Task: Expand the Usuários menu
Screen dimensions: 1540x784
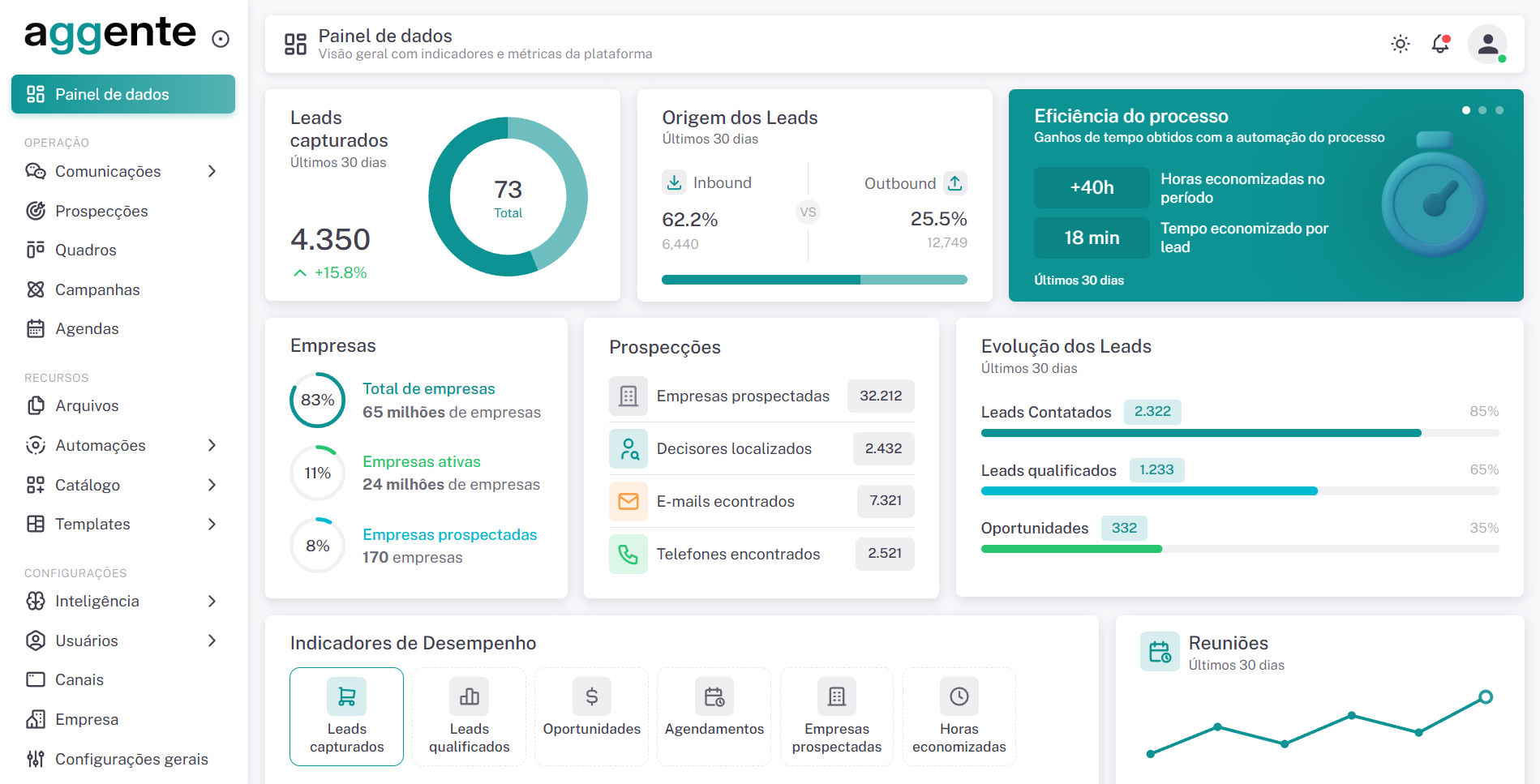Action: coord(212,640)
